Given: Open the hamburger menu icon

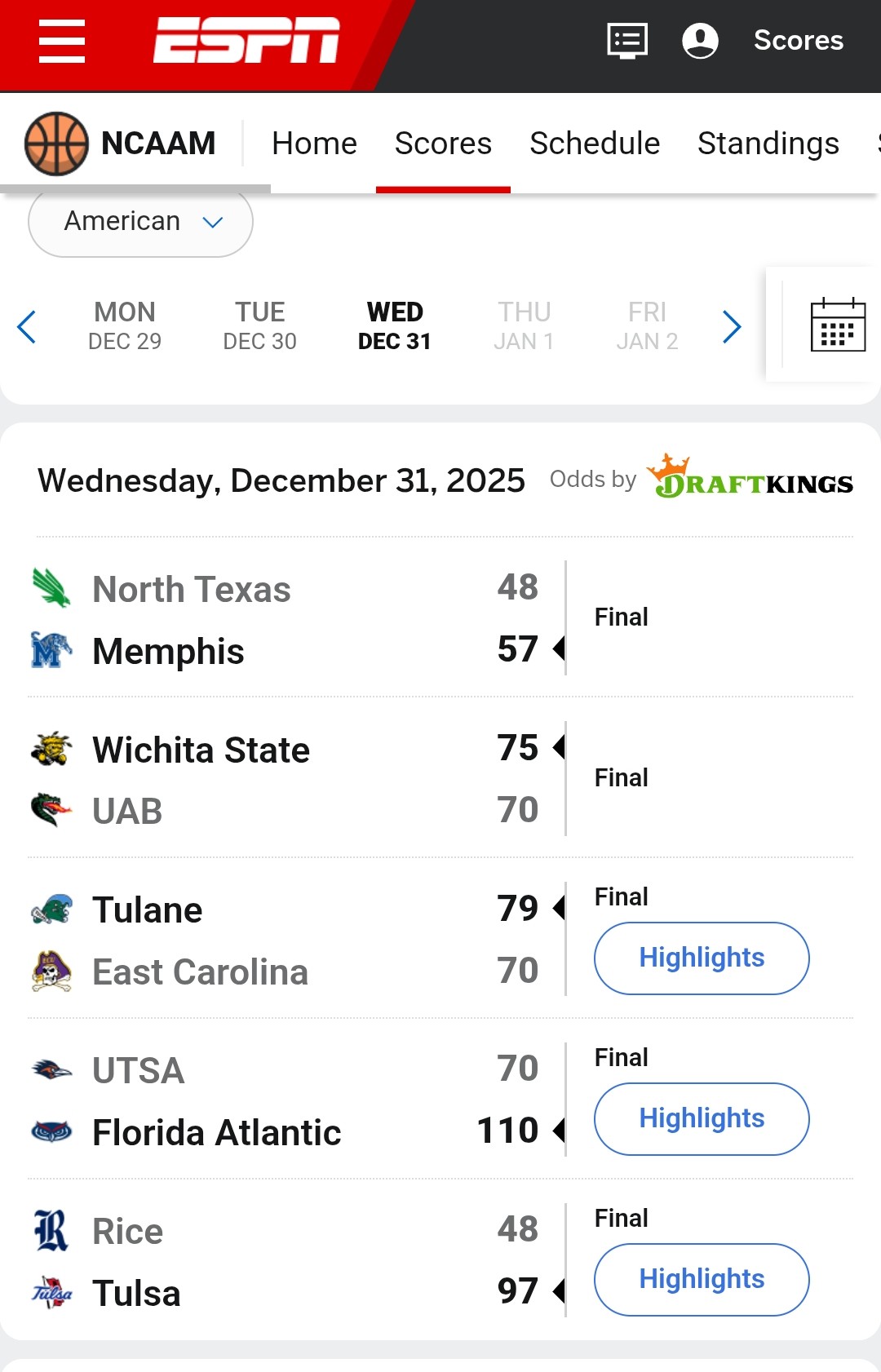Looking at the screenshot, I should point(62,41).
